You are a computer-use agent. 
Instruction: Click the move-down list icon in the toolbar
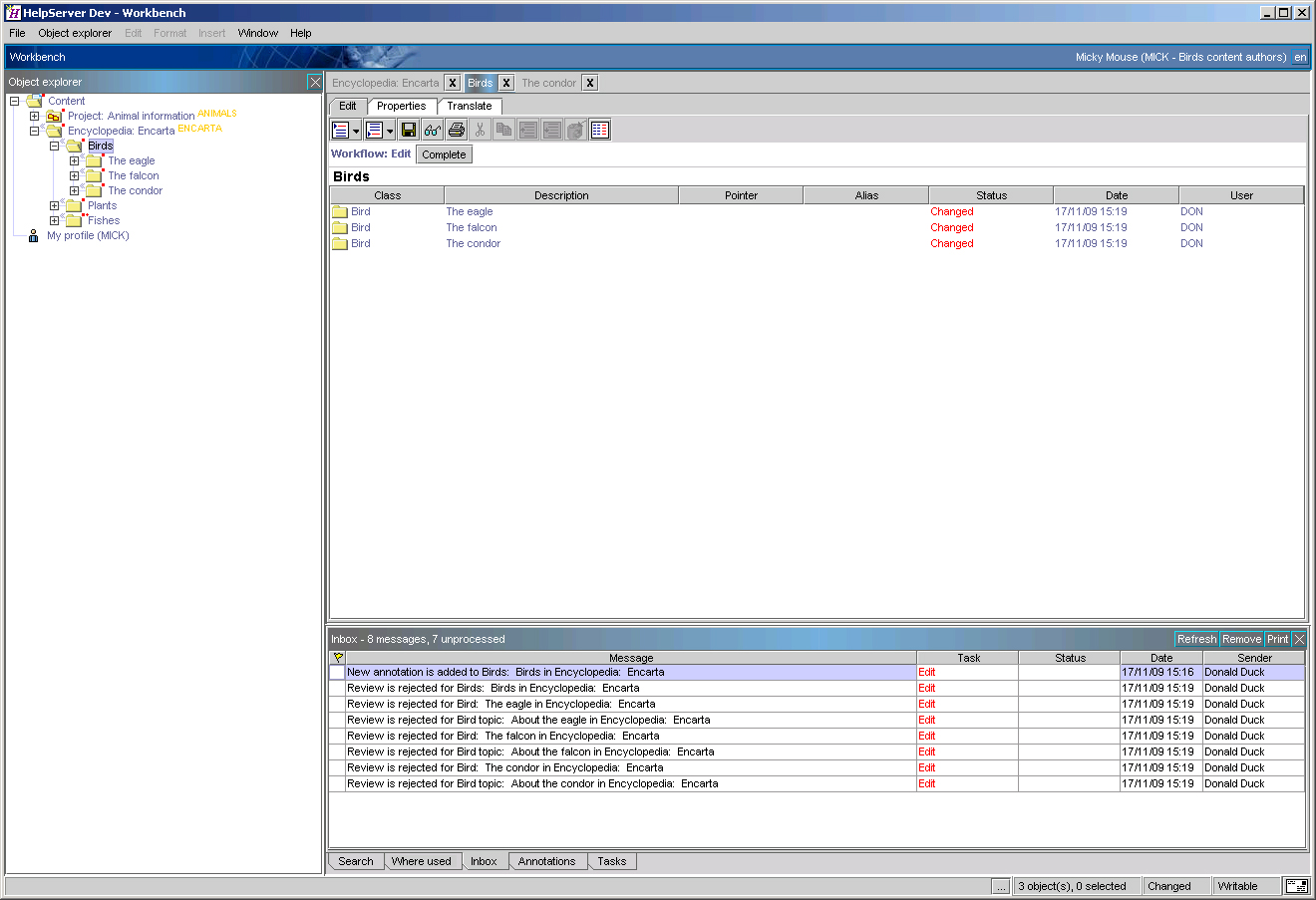[x=551, y=130]
